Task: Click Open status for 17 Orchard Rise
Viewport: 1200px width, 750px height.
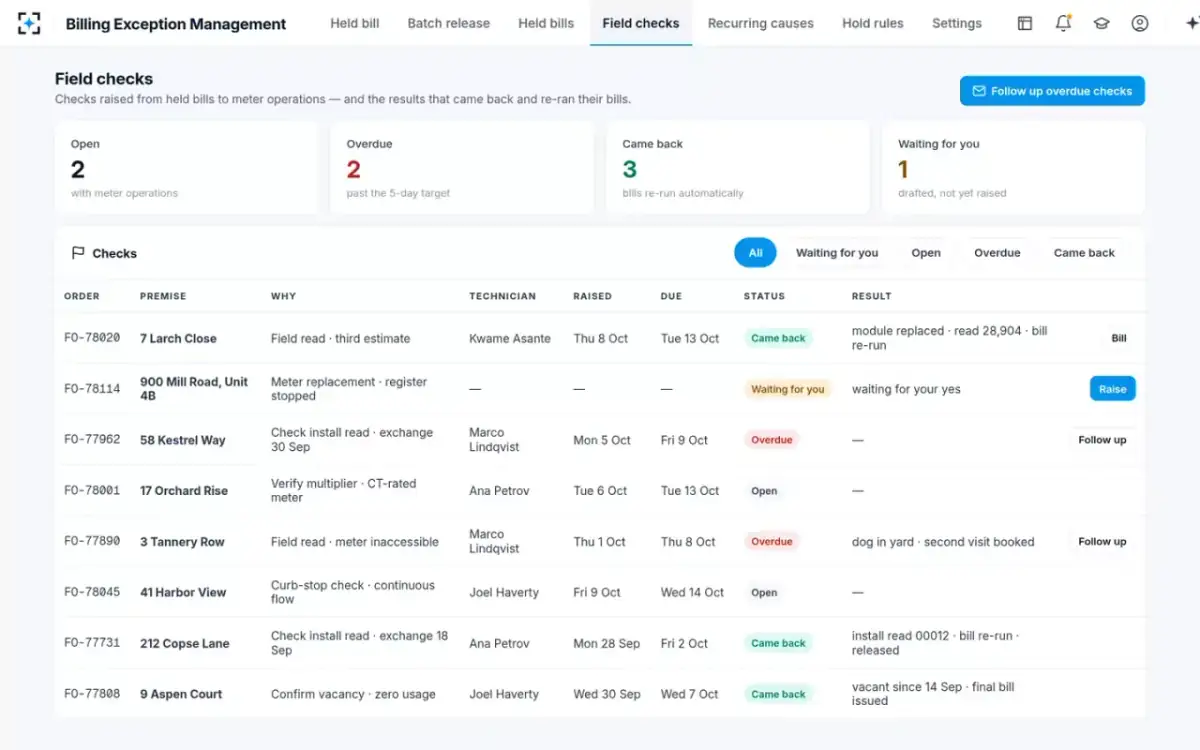Action: [764, 491]
